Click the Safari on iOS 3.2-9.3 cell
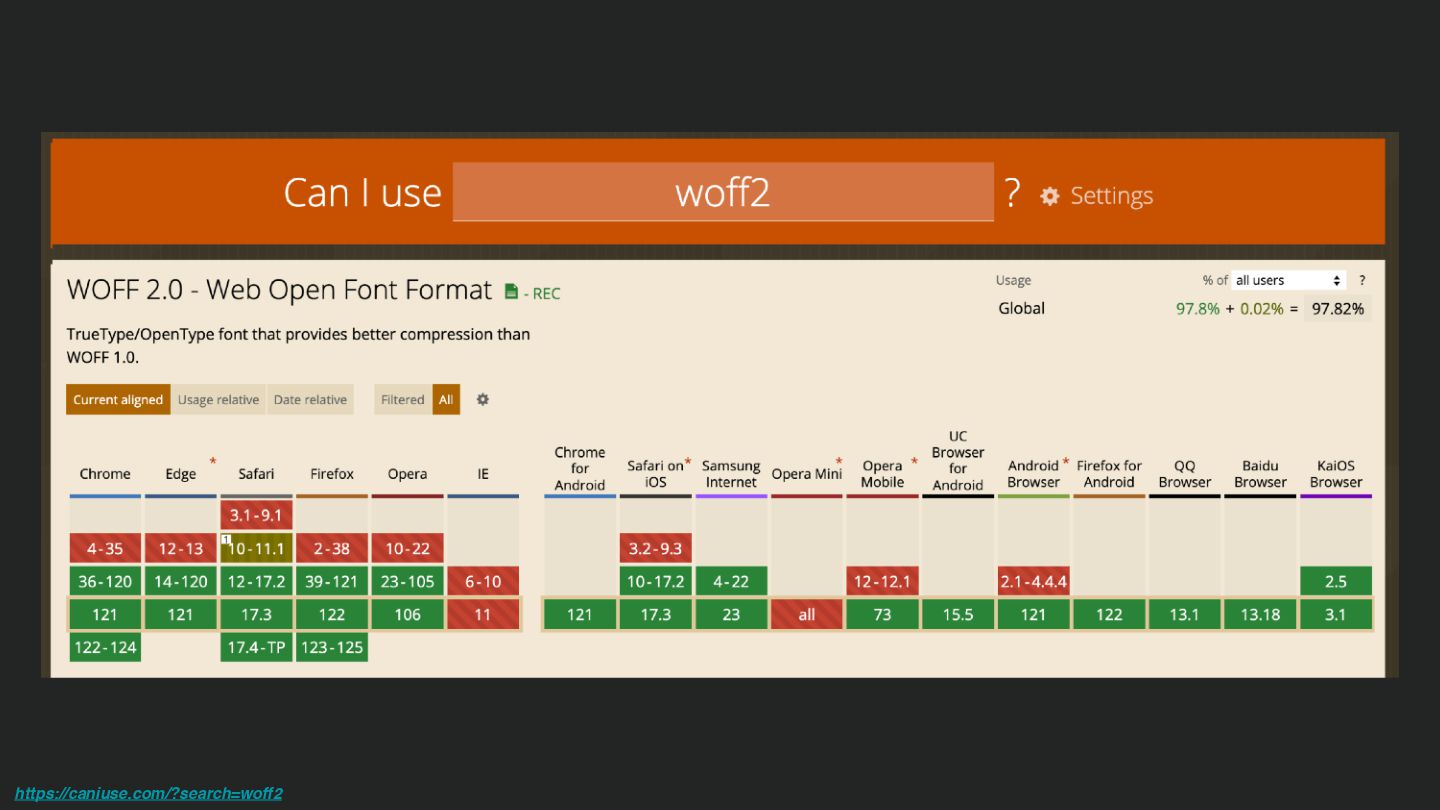Screen dimensions: 1440x810 click(x=655, y=548)
